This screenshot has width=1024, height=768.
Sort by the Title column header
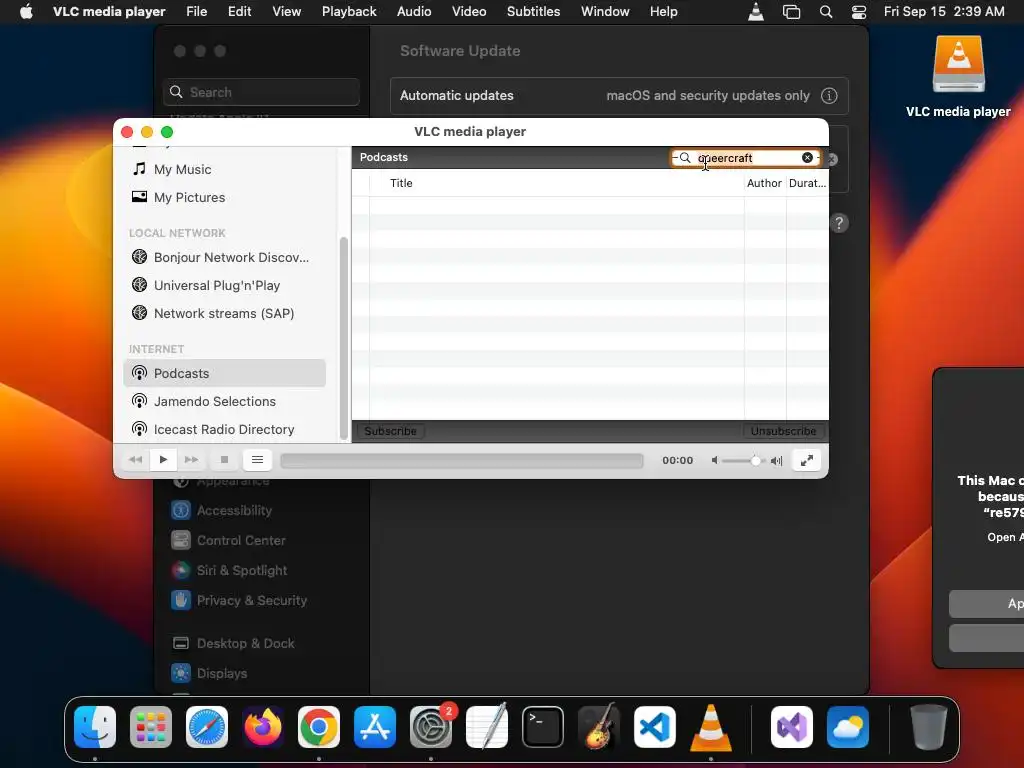pyautogui.click(x=556, y=184)
